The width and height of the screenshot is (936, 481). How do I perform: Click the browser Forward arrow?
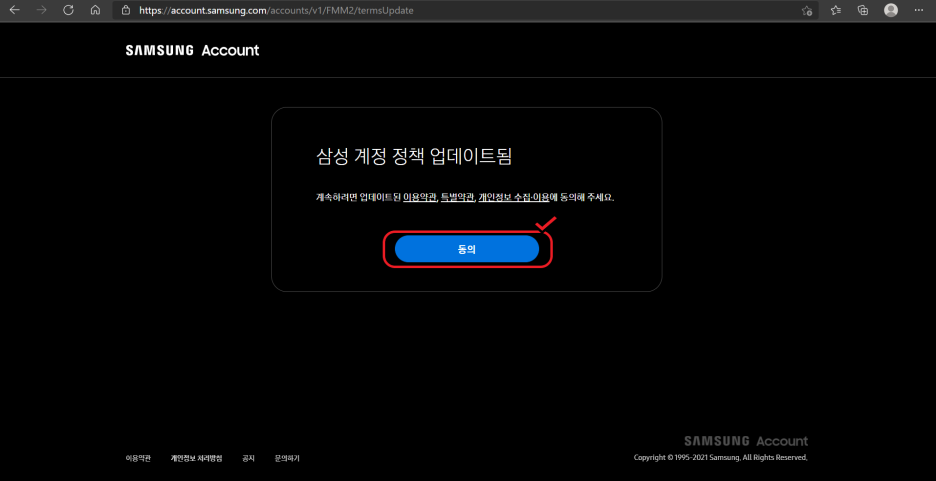tap(41, 10)
